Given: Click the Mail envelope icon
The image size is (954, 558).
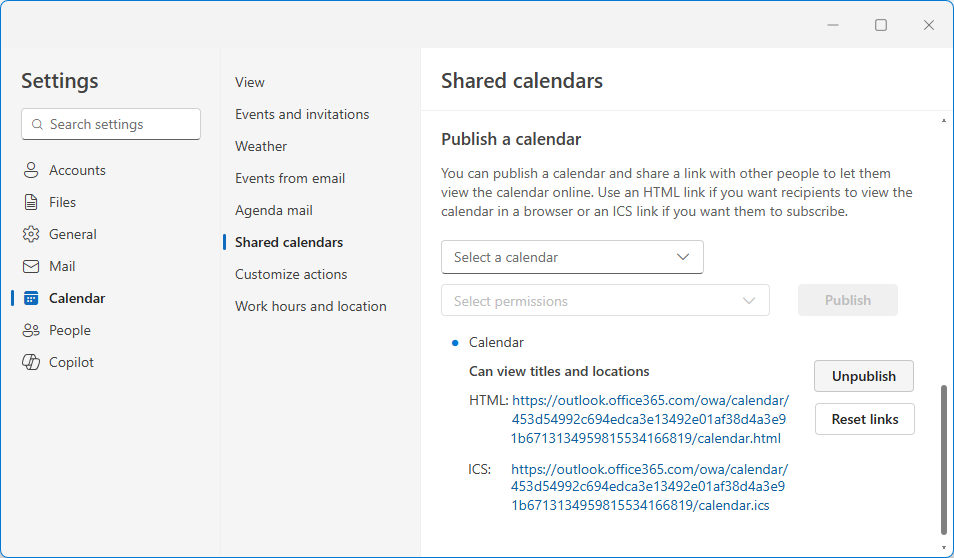Looking at the screenshot, I should click(30, 267).
